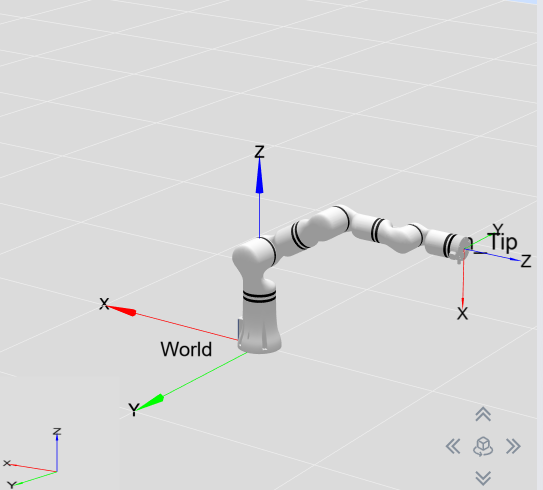The image size is (543, 490).
Task: Rotate view right with double-chevron right arrow
Action: [513, 446]
